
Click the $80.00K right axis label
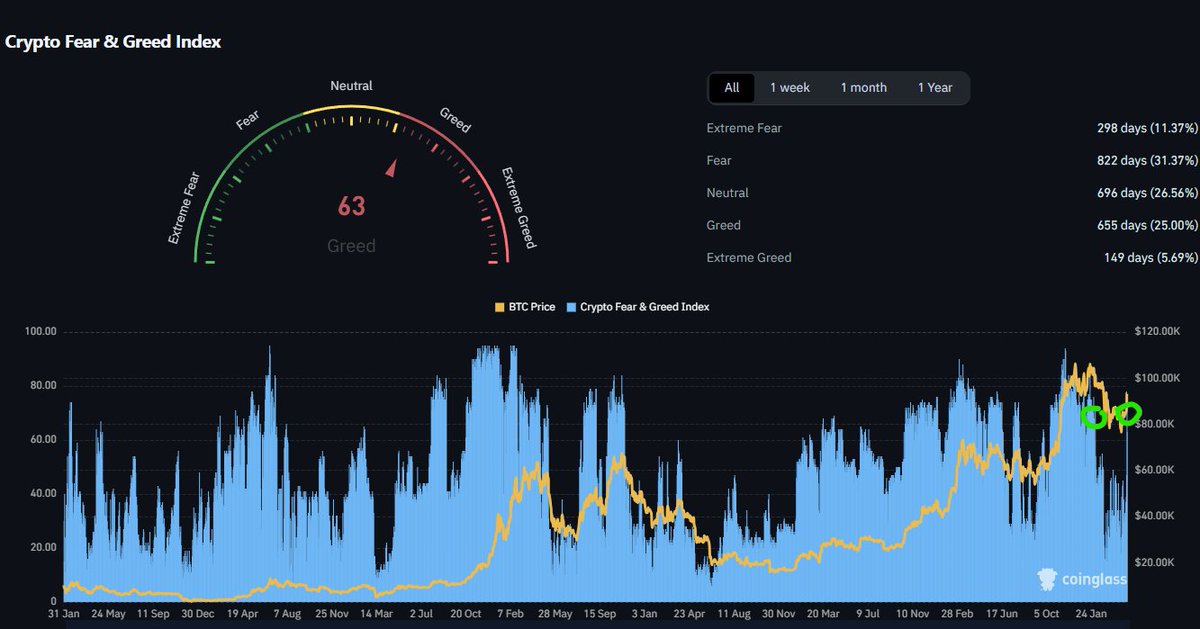pyautogui.click(x=1156, y=424)
